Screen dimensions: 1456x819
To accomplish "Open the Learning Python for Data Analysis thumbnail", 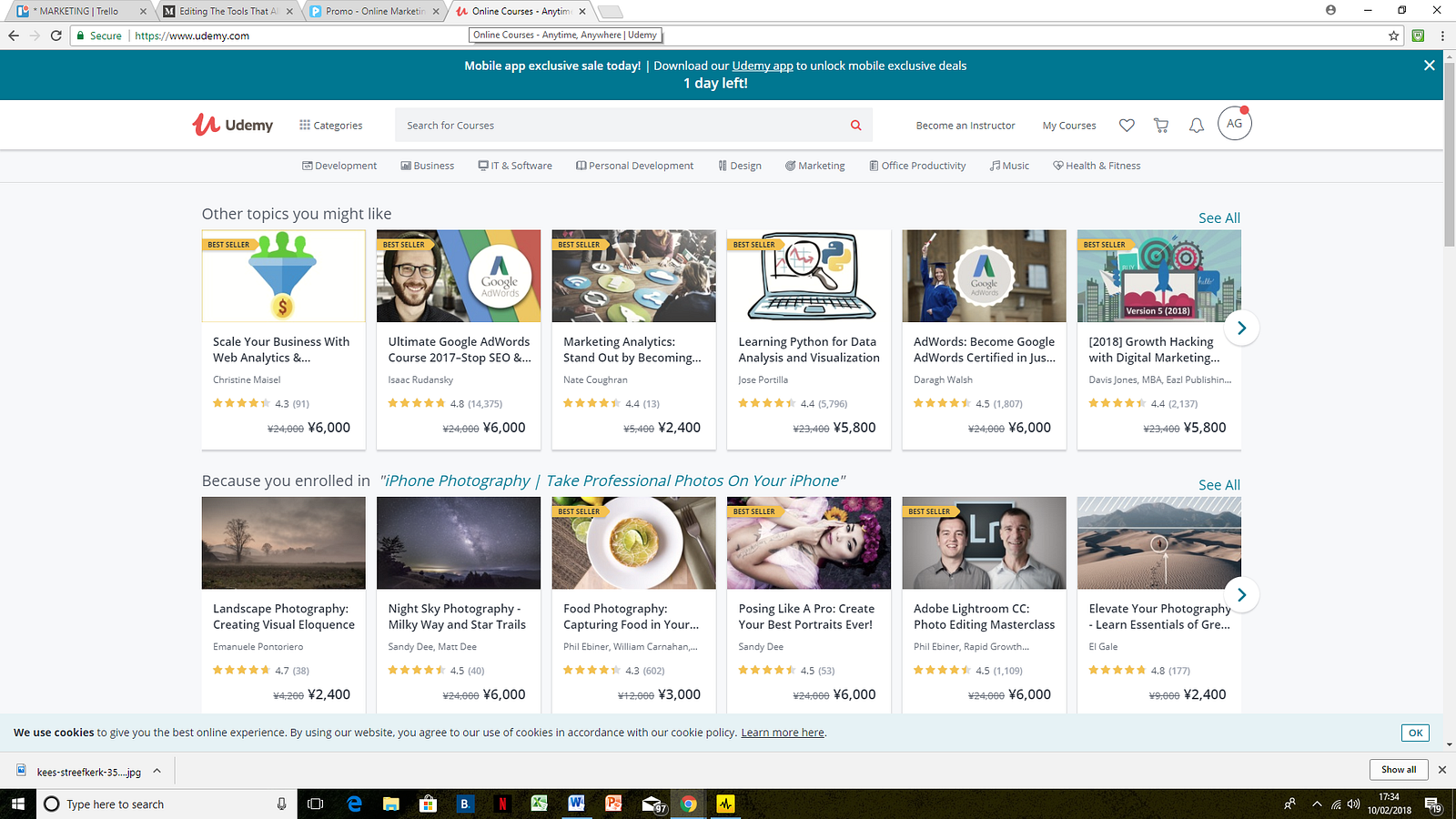I will coord(809,276).
